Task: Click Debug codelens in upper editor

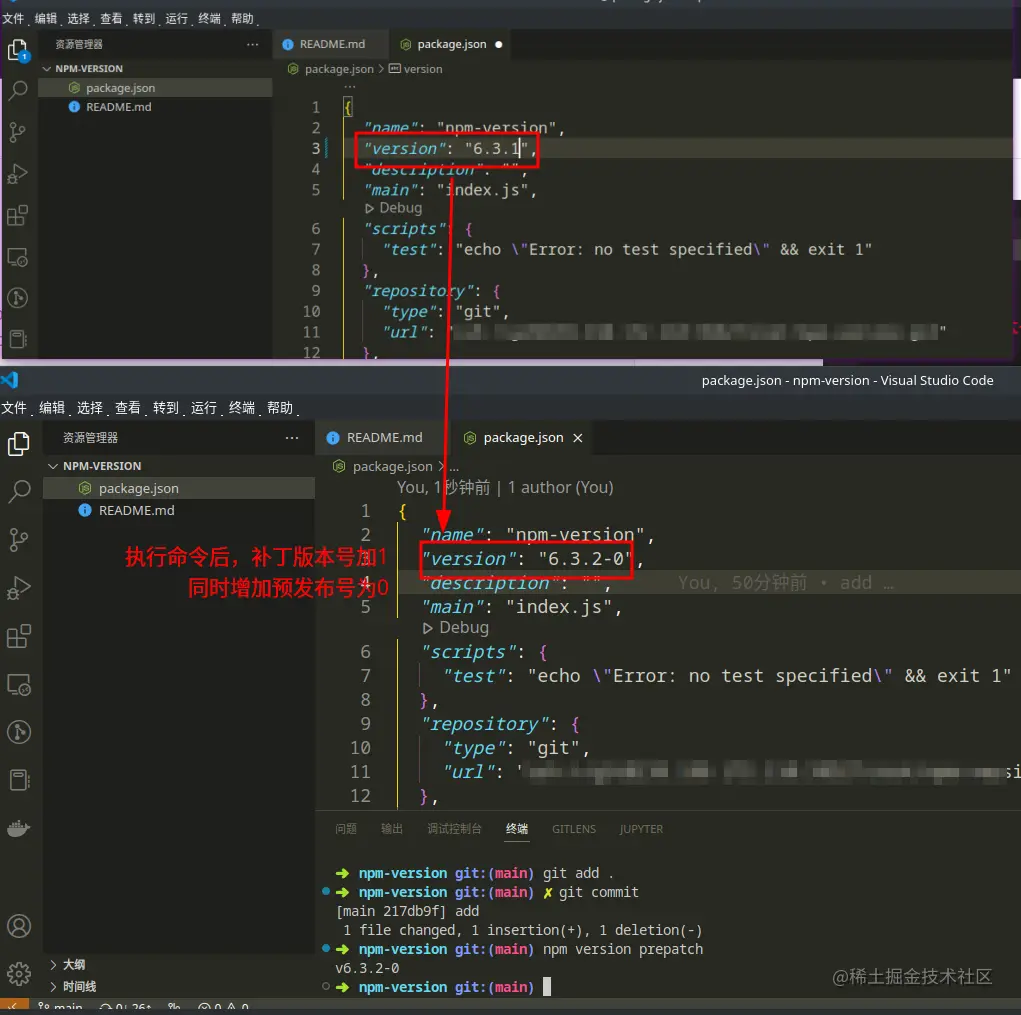Action: pyautogui.click(x=394, y=208)
